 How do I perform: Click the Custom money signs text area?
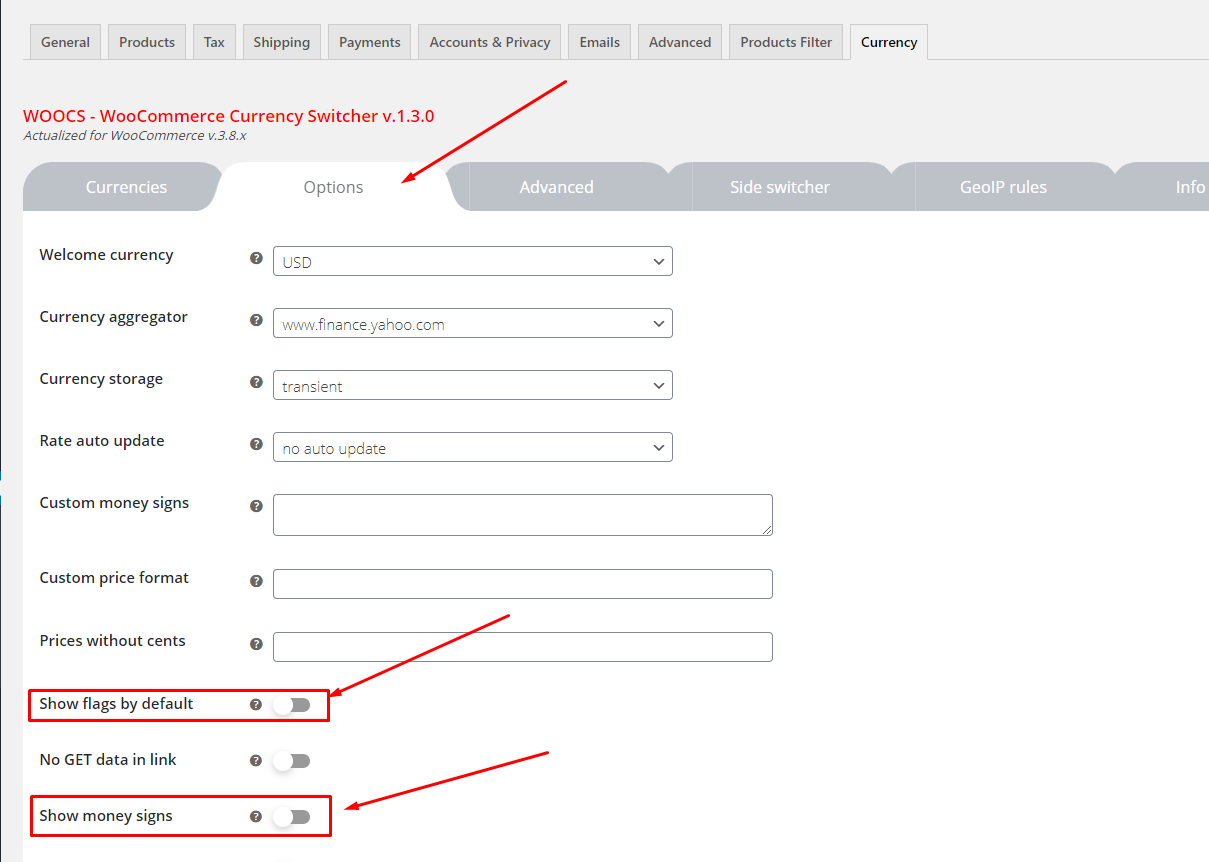523,515
